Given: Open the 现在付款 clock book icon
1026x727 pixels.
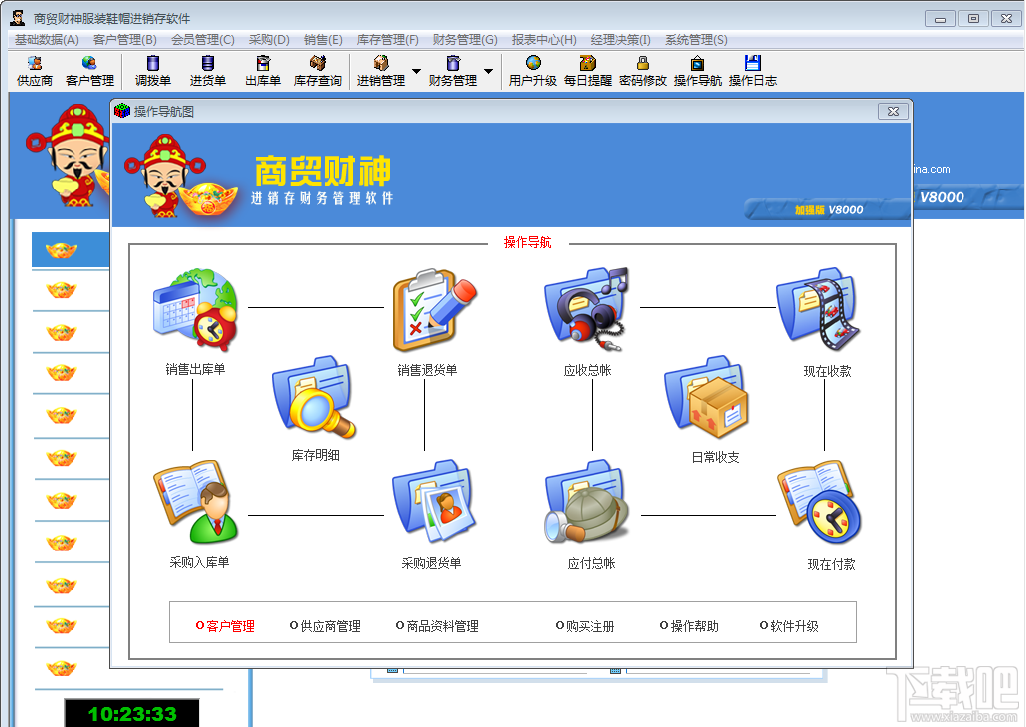Looking at the screenshot, I should pyautogui.click(x=819, y=503).
